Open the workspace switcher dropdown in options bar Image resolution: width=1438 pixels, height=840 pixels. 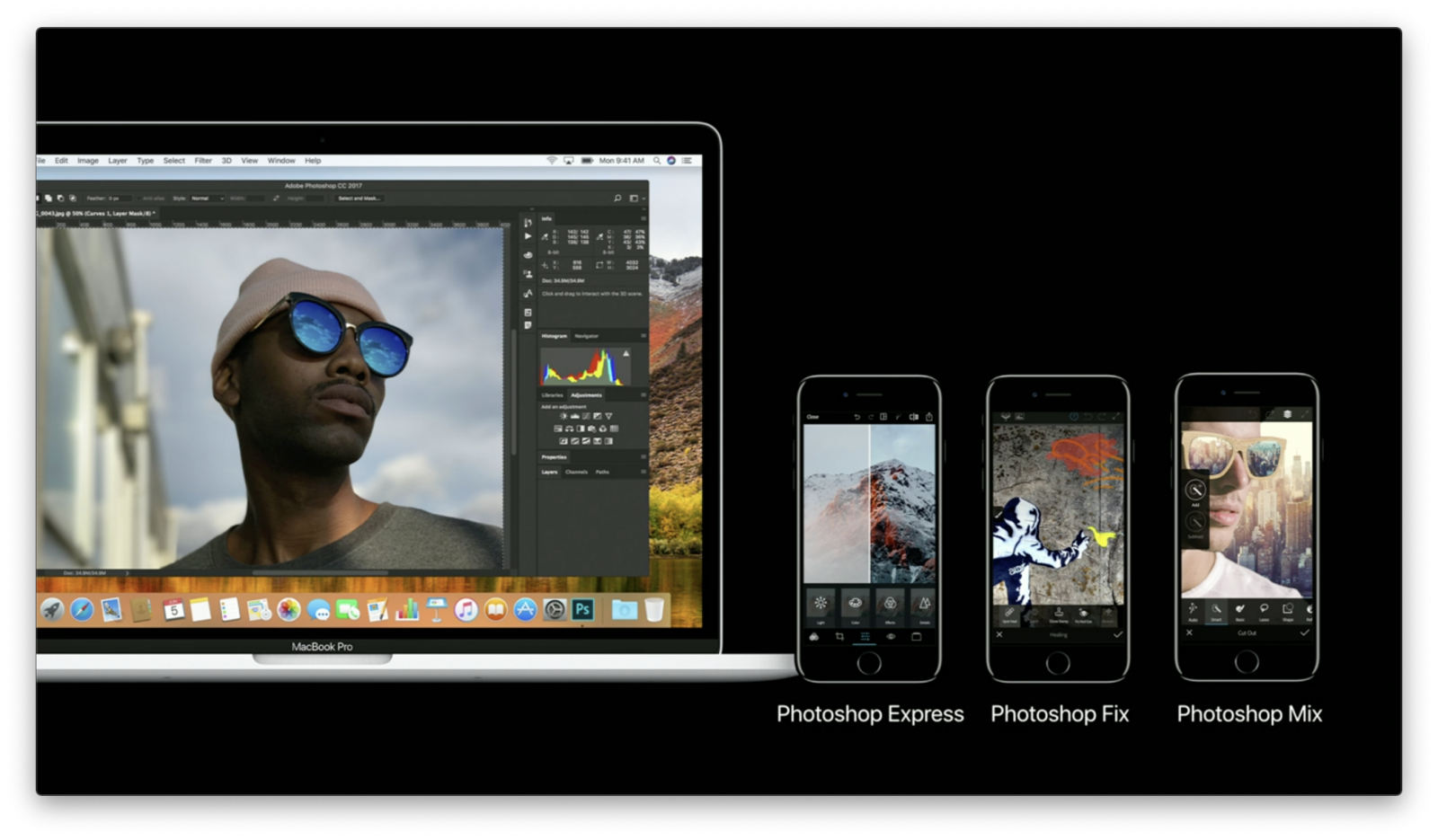click(x=636, y=199)
